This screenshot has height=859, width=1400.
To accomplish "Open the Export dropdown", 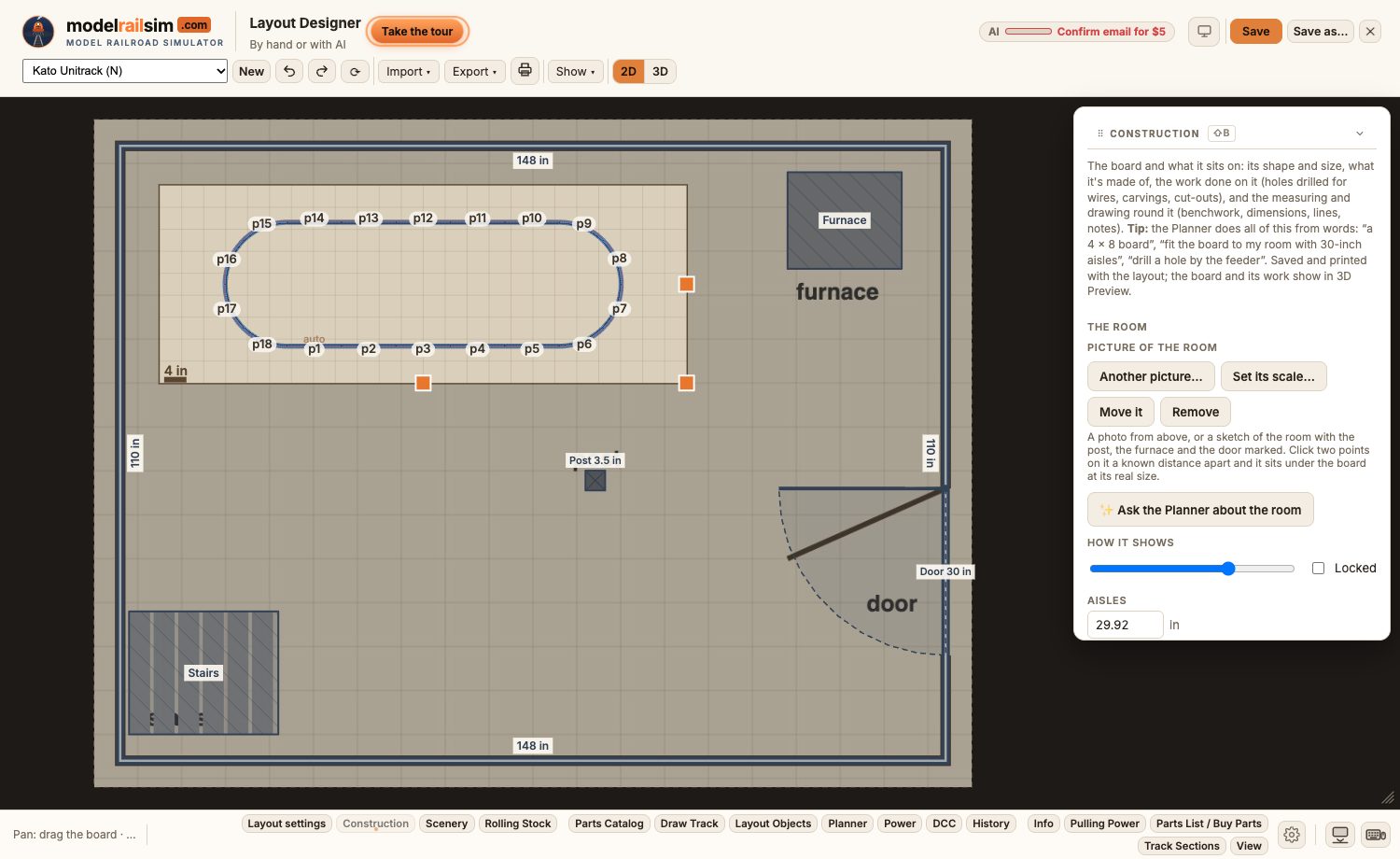I will pyautogui.click(x=474, y=71).
